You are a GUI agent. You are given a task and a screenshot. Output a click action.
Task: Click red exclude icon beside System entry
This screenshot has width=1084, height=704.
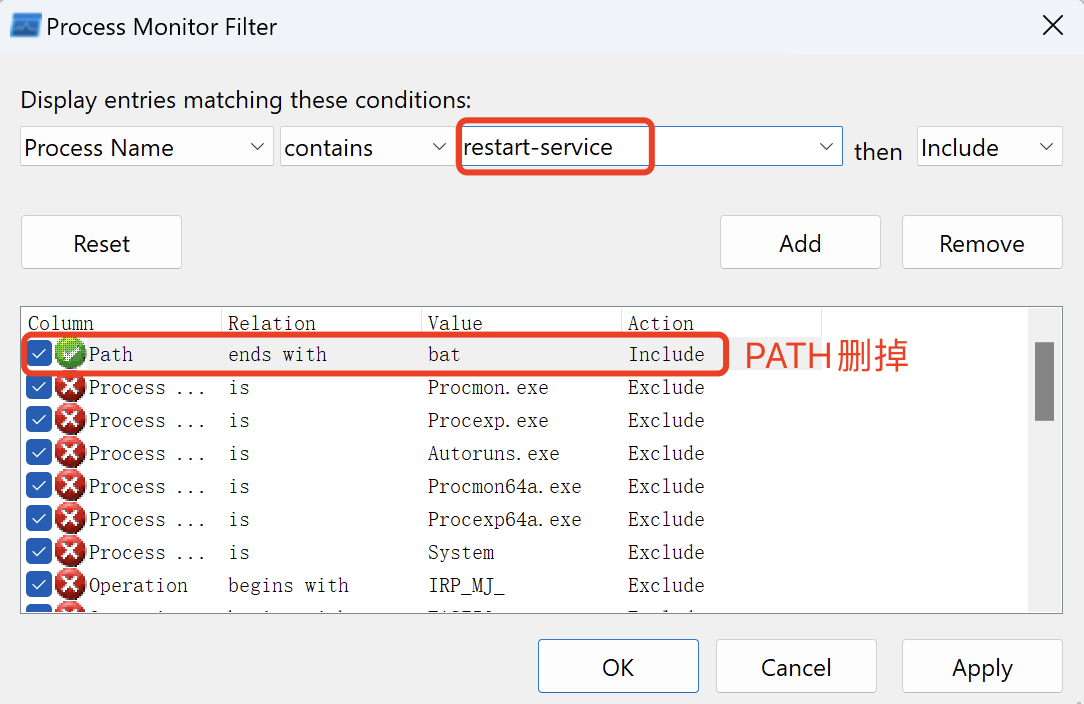point(70,552)
